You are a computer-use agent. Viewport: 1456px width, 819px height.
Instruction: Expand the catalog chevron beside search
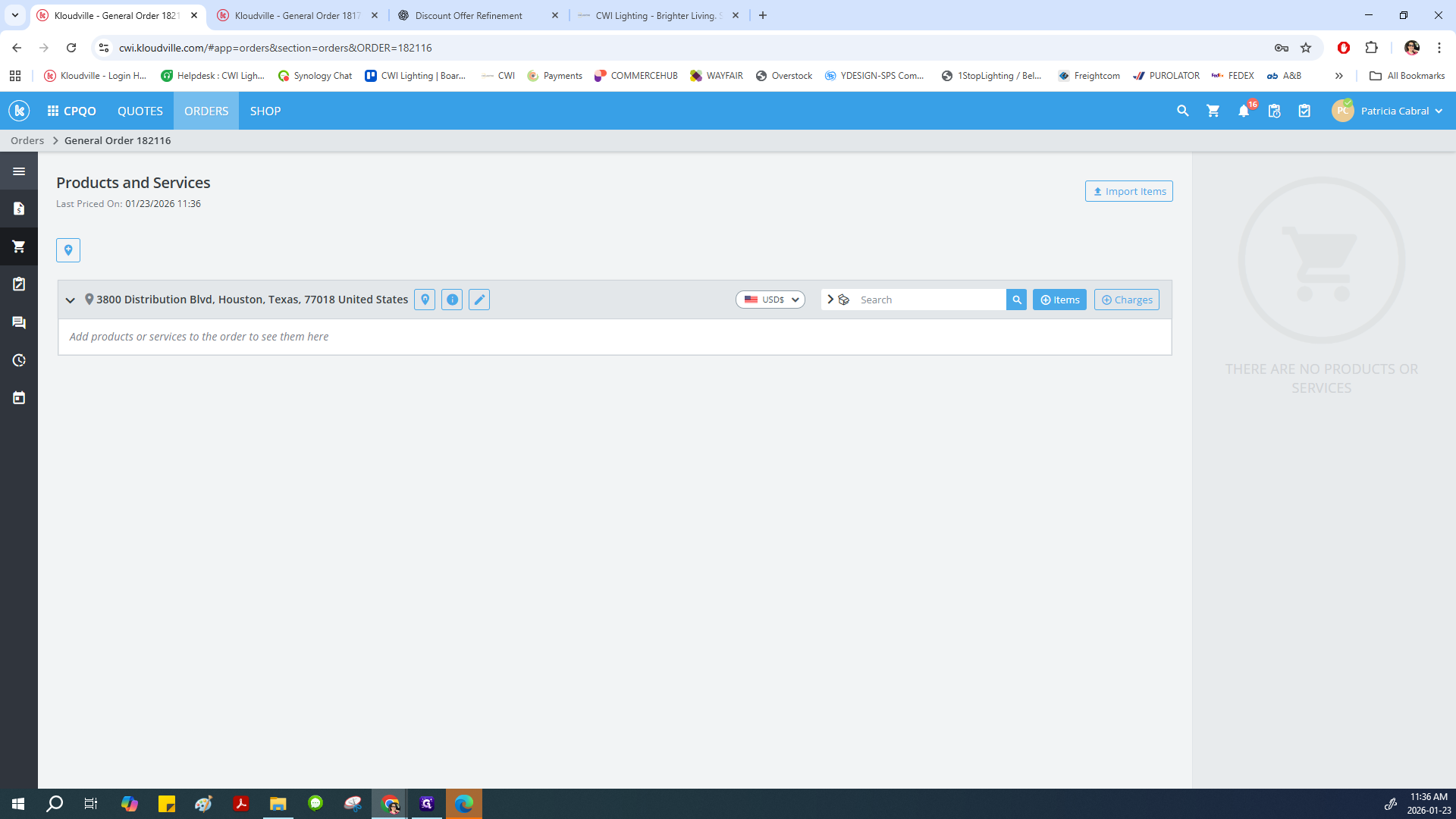tap(830, 300)
